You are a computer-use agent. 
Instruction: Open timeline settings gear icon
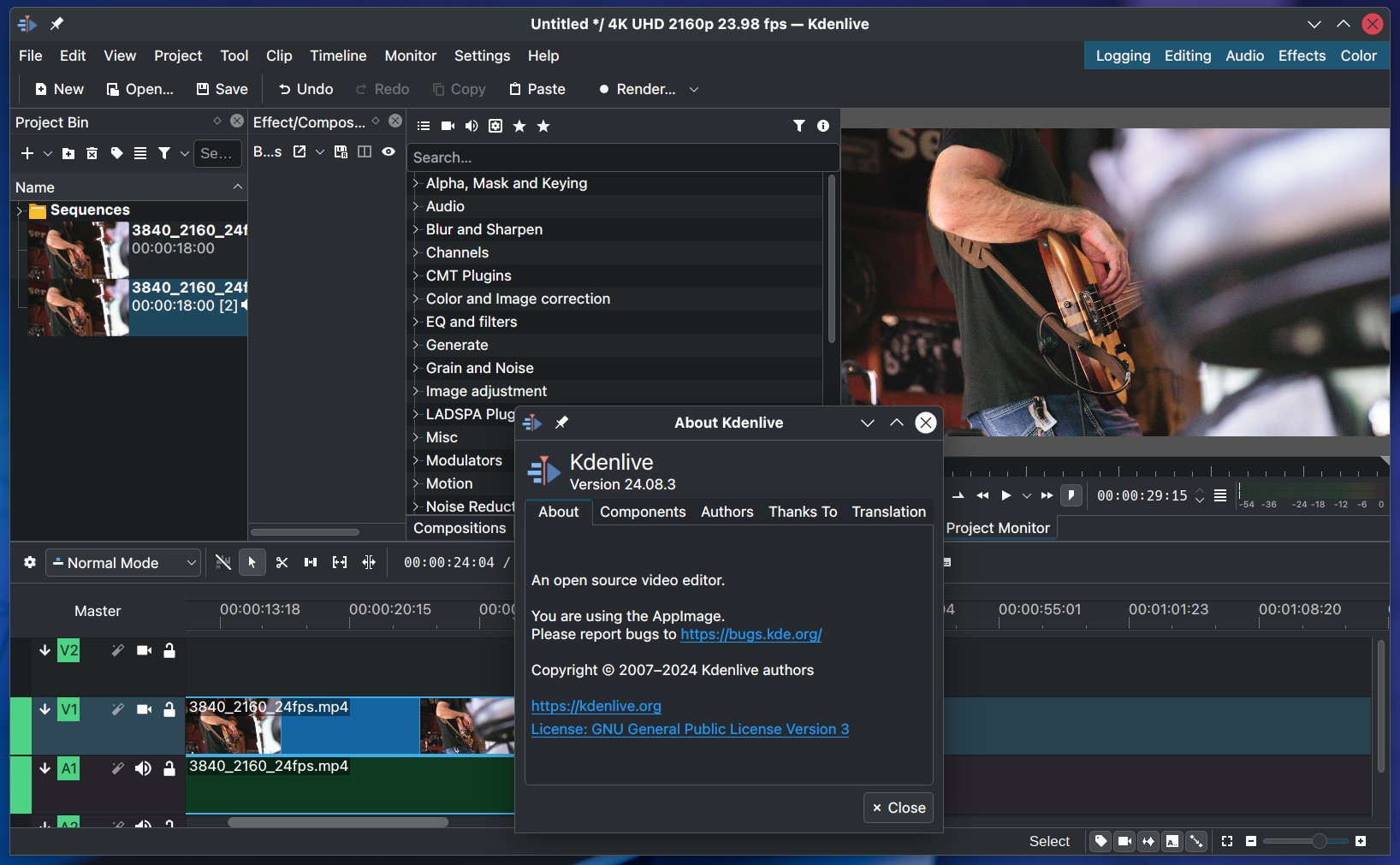30,562
